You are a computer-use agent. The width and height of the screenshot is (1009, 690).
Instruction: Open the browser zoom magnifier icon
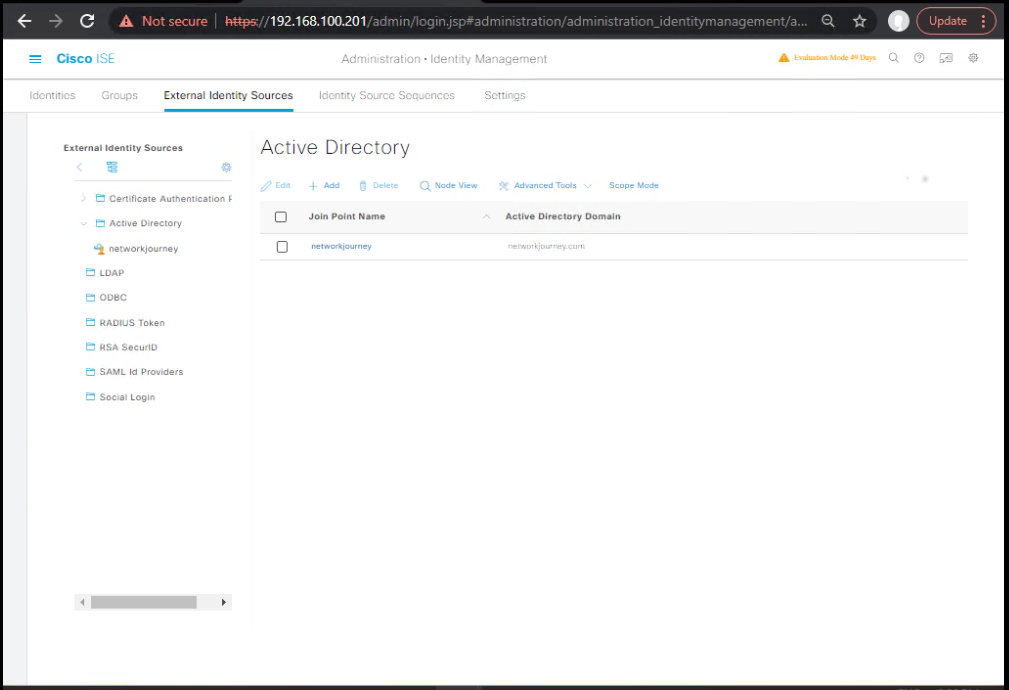[828, 21]
